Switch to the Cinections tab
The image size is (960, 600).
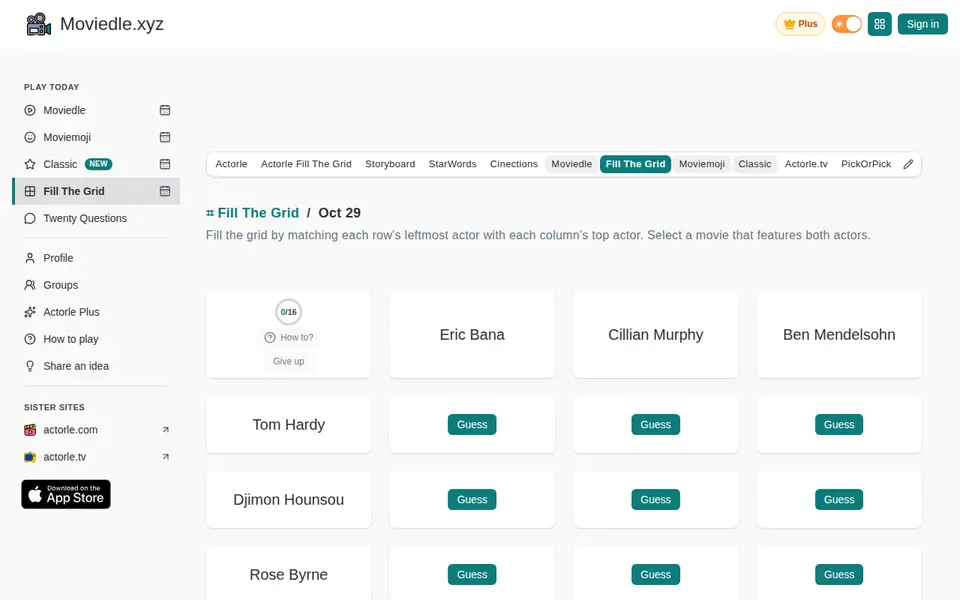[x=514, y=164]
